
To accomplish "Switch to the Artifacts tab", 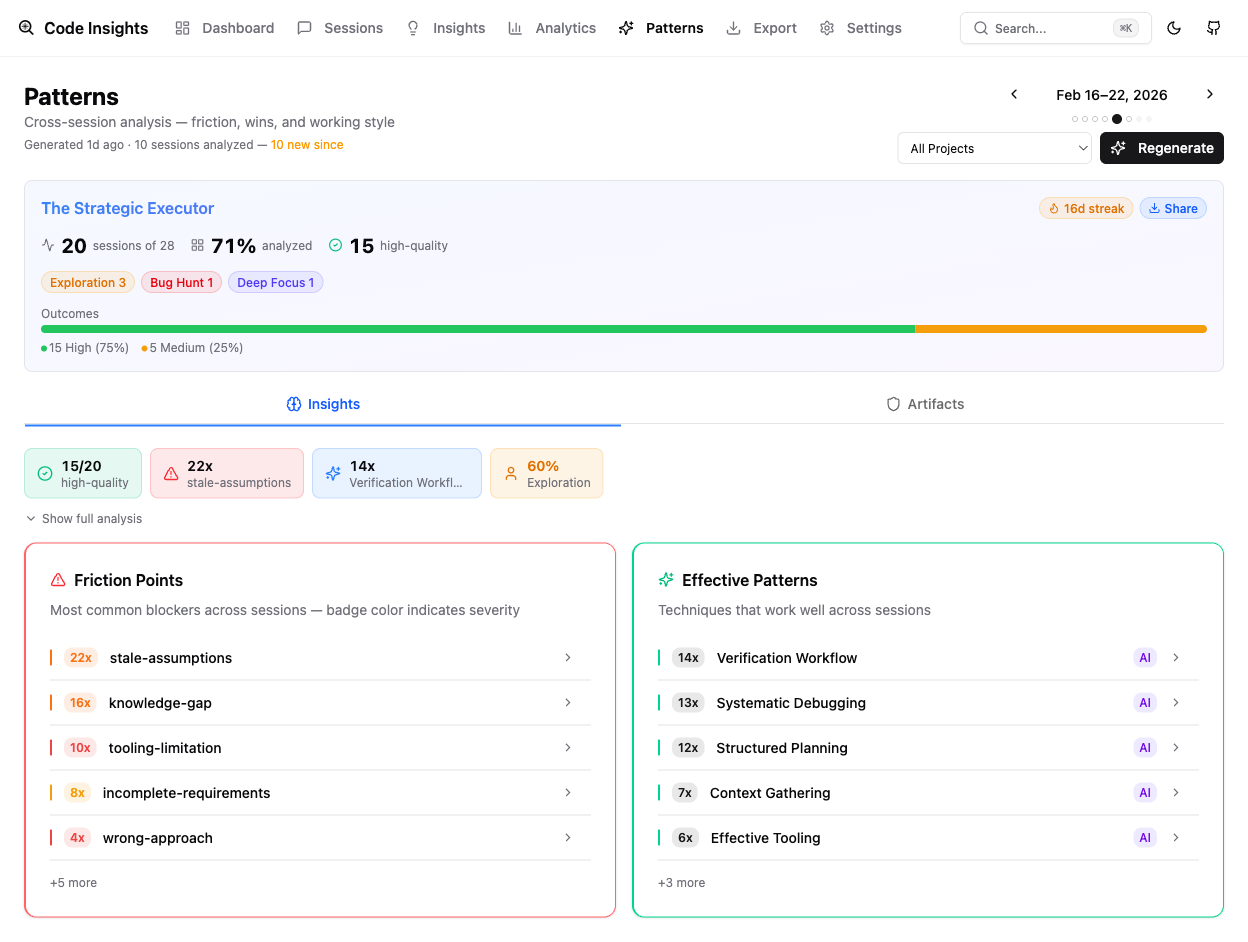I will click(x=925, y=404).
